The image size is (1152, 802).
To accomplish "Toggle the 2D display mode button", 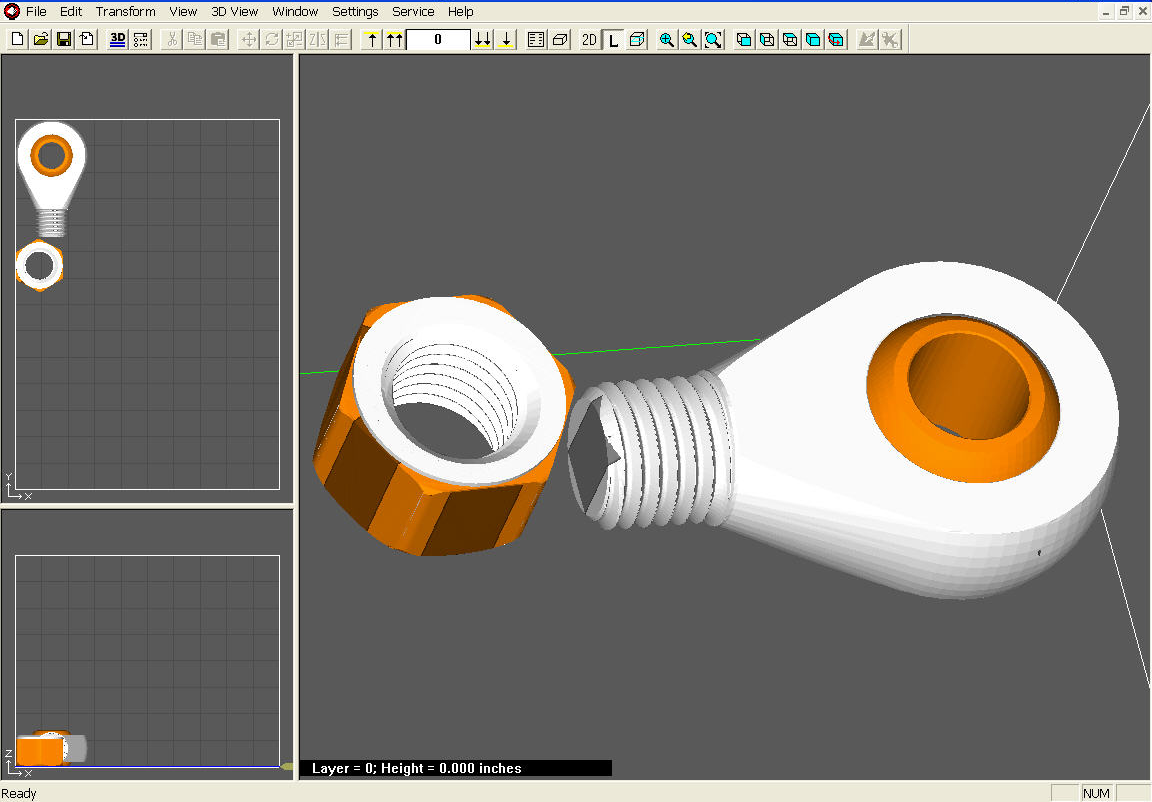I will (589, 39).
